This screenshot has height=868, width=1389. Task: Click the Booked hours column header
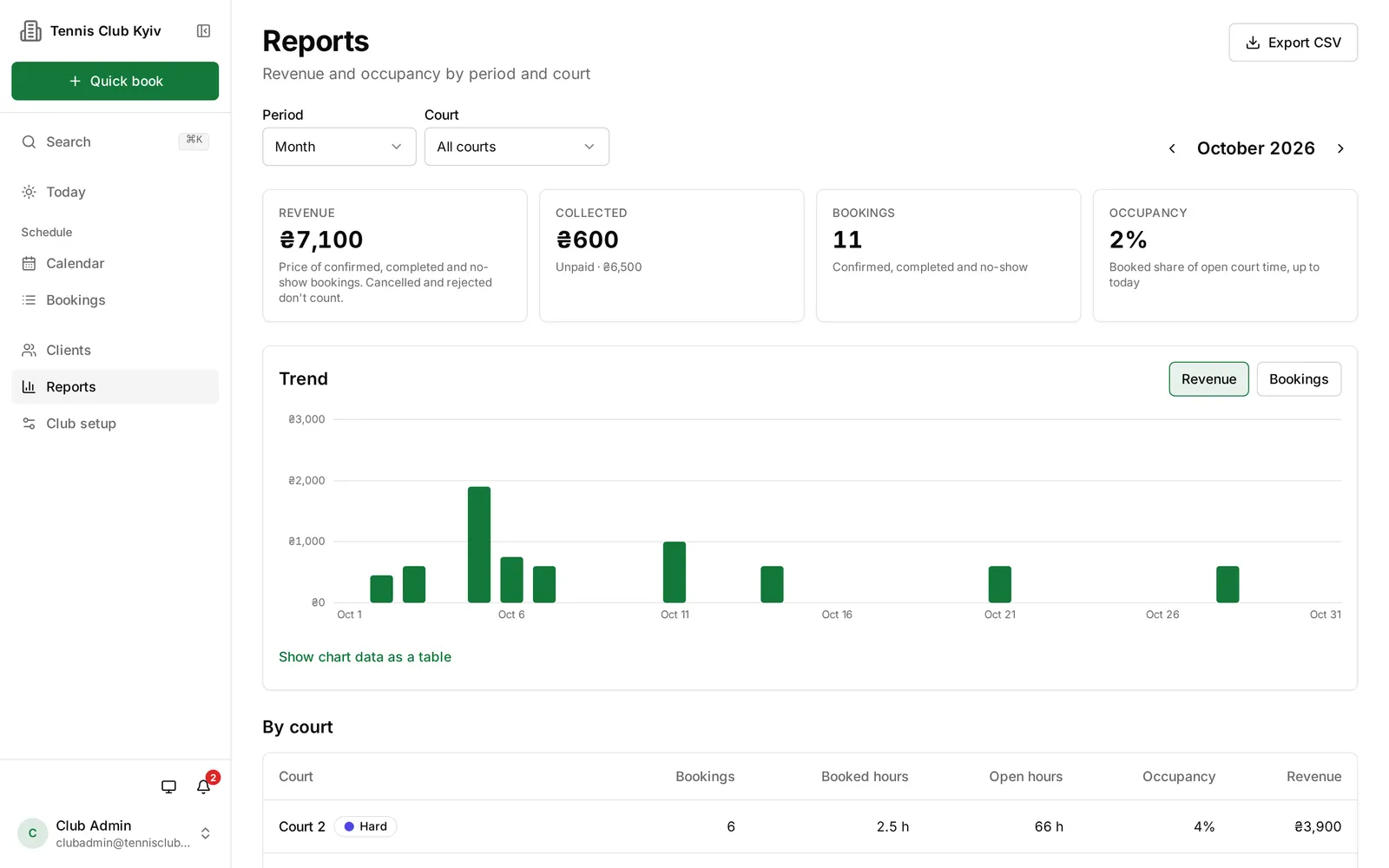click(865, 777)
